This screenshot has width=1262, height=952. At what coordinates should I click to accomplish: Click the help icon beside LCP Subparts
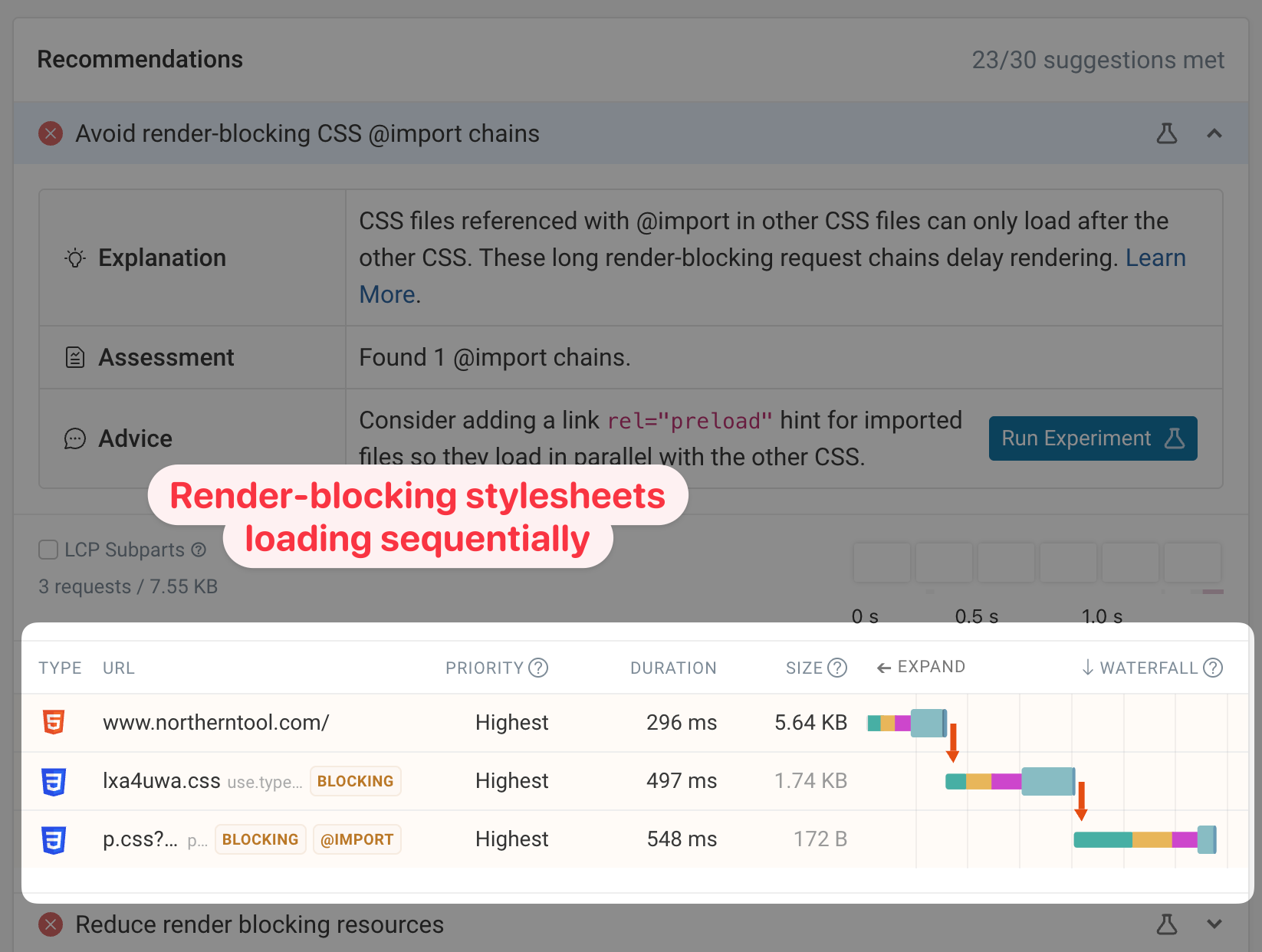pos(199,550)
